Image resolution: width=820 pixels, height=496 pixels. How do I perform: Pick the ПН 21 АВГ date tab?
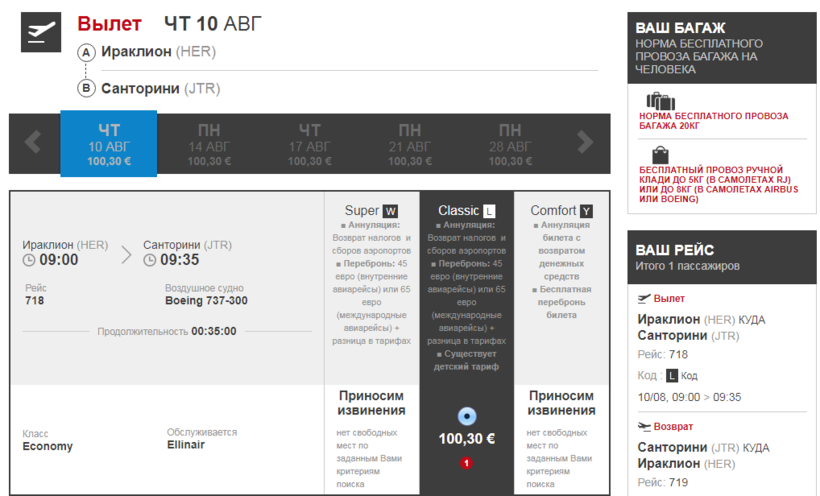[410, 144]
